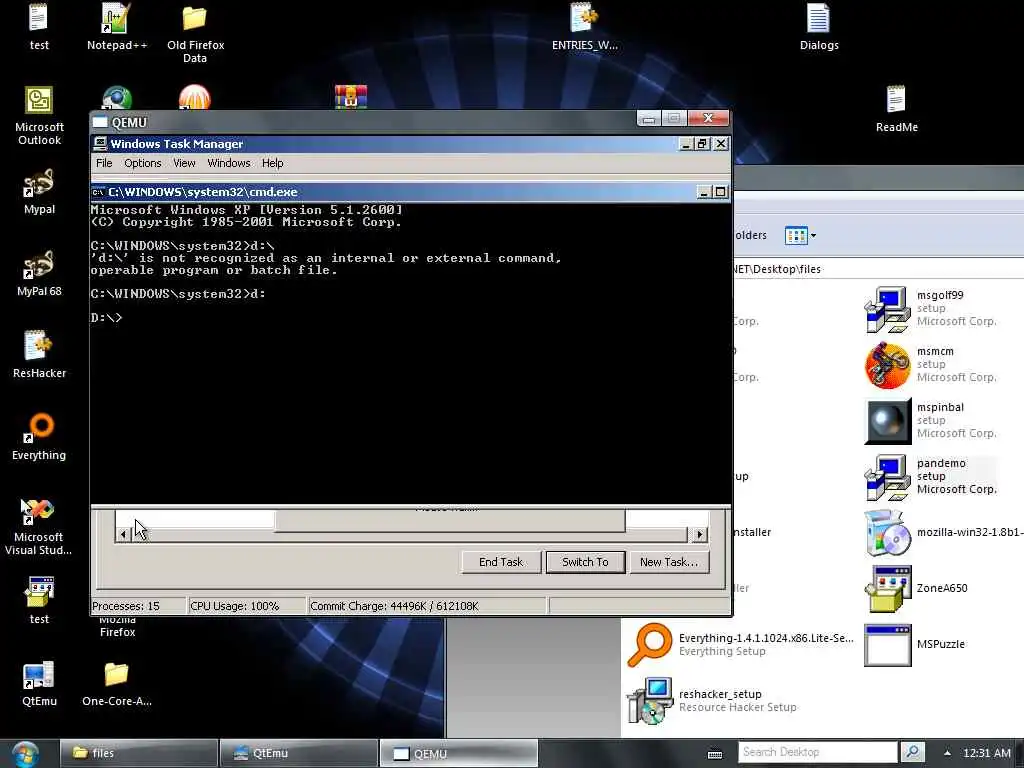Click CPU Usage: 100% status entry
This screenshot has width=1024, height=768.
tap(246, 606)
